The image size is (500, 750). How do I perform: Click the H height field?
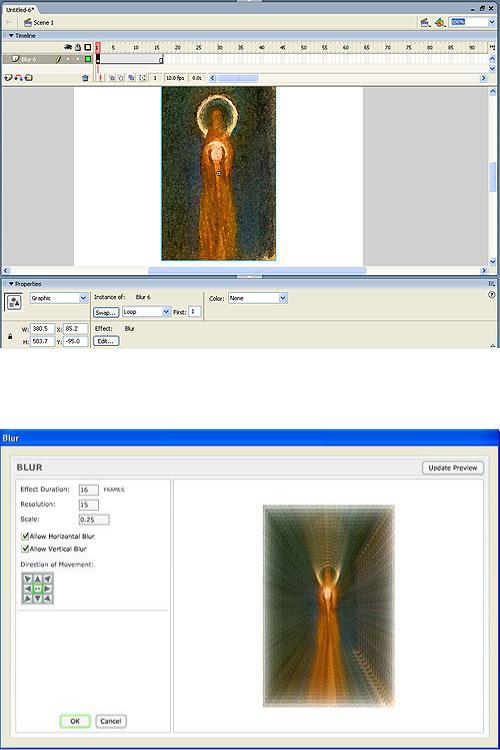pyautogui.click(x=42, y=342)
